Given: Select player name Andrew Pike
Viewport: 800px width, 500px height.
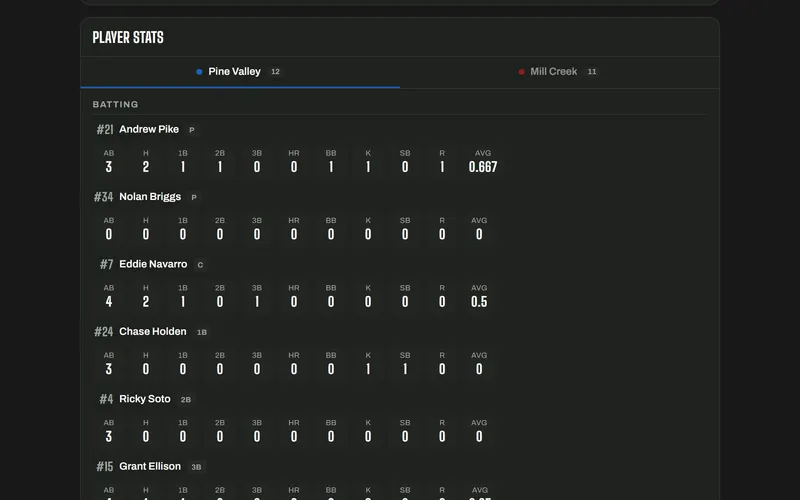Looking at the screenshot, I should point(149,130).
